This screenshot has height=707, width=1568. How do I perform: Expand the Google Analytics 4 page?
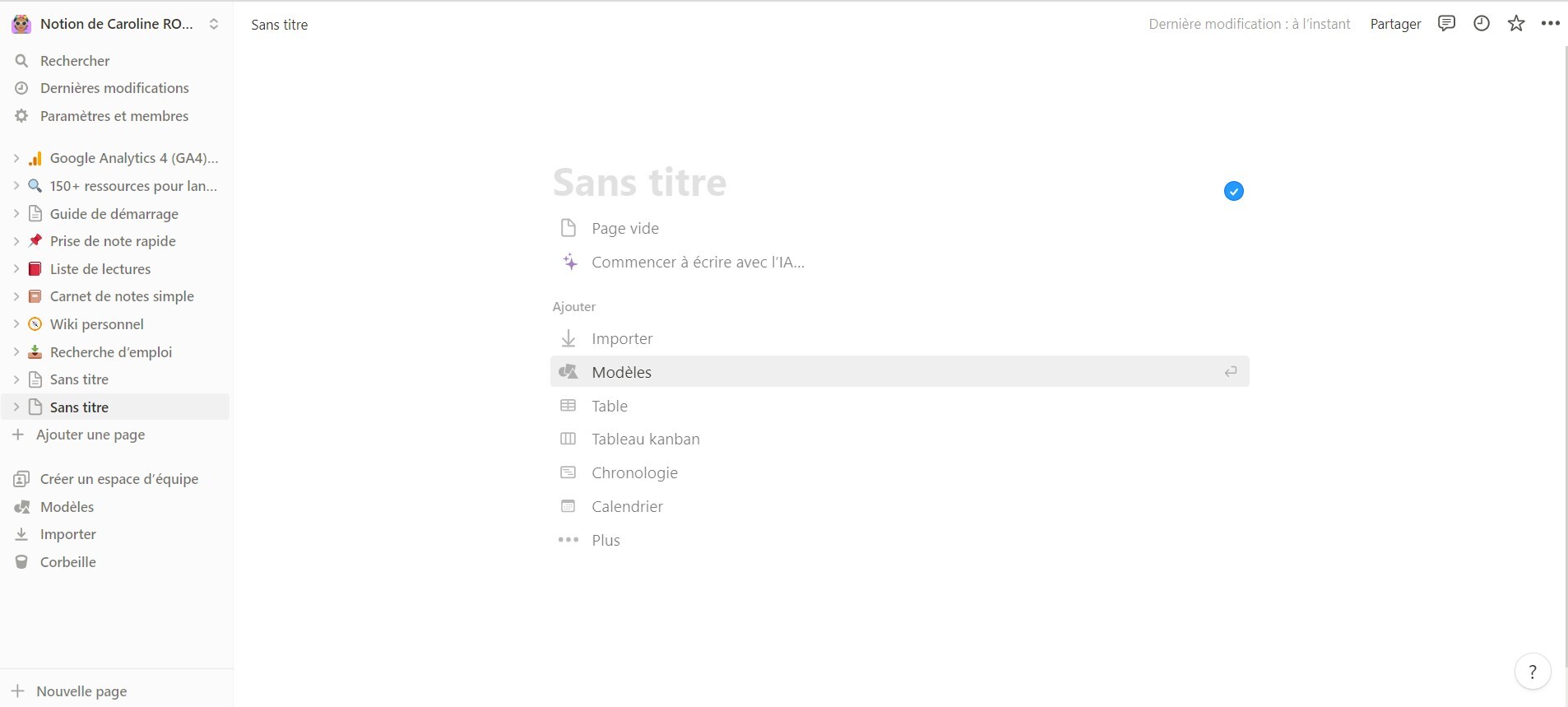(16, 158)
